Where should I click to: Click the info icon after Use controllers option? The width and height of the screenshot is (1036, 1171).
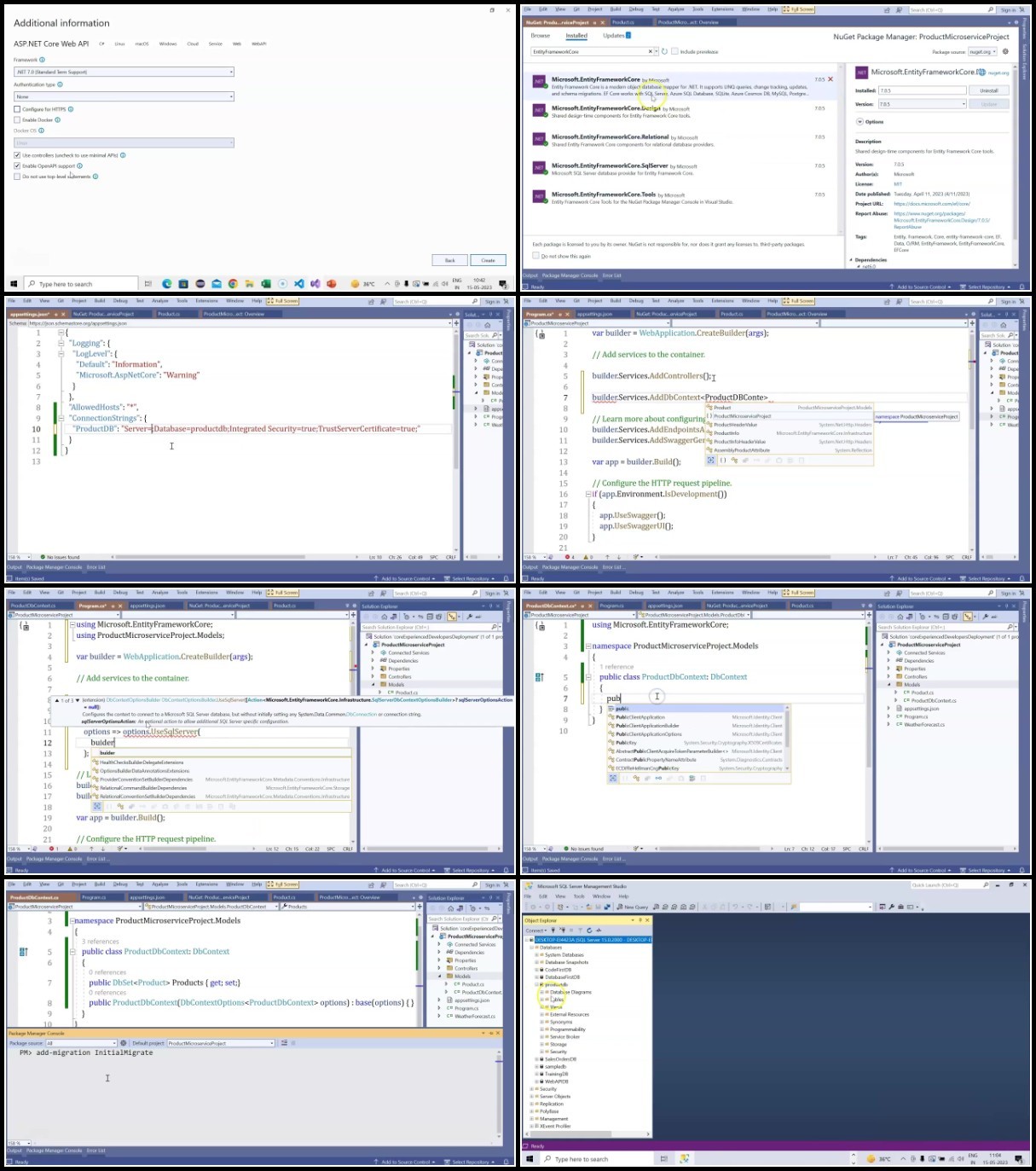(x=123, y=155)
